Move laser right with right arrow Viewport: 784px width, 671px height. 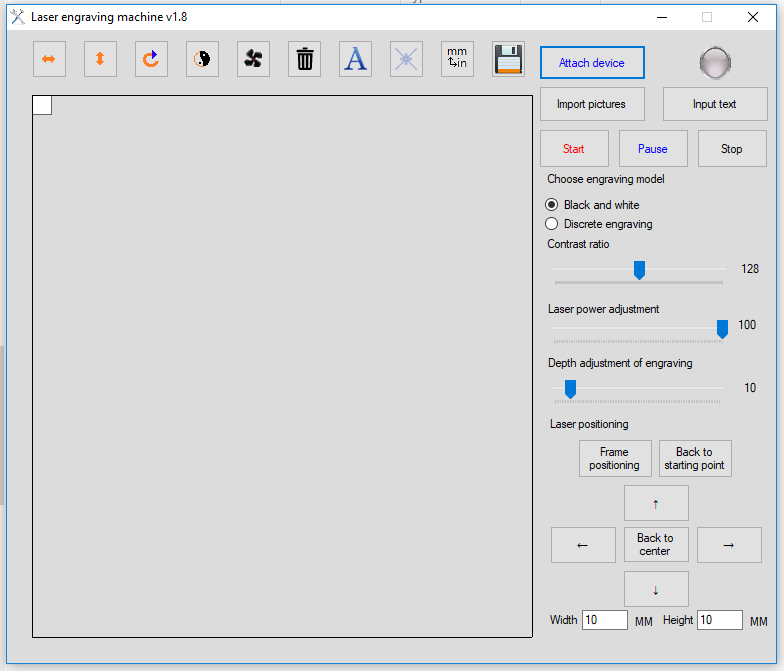tap(729, 545)
